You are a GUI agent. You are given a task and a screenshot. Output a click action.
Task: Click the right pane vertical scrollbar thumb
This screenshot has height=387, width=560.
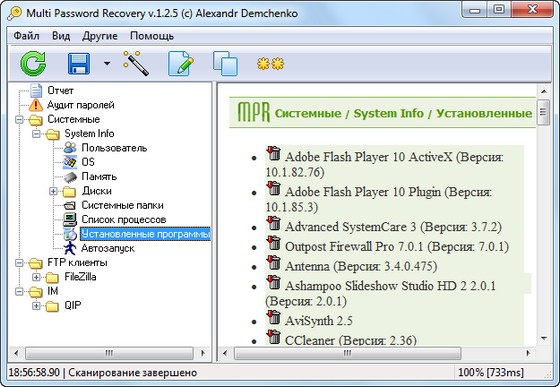coord(543,112)
